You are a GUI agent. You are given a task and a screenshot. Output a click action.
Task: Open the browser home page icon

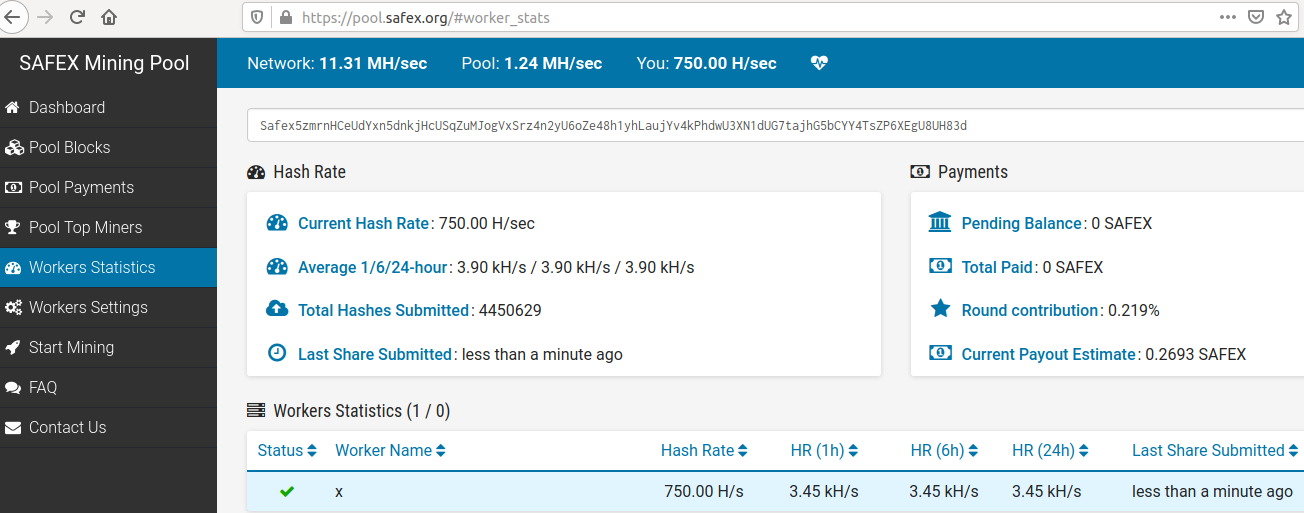pos(109,17)
